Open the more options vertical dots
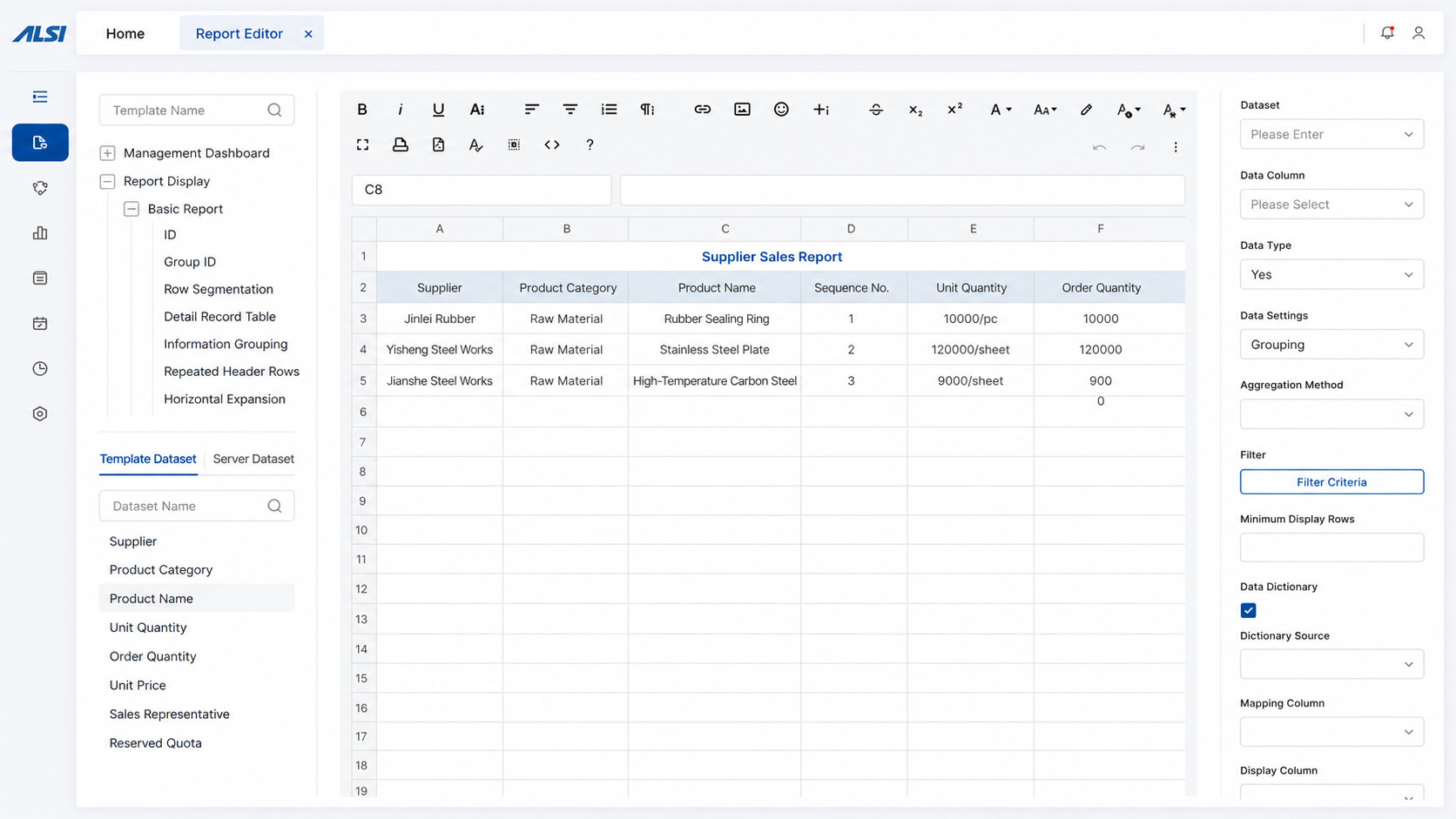This screenshot has width=1456, height=819. click(x=1176, y=147)
